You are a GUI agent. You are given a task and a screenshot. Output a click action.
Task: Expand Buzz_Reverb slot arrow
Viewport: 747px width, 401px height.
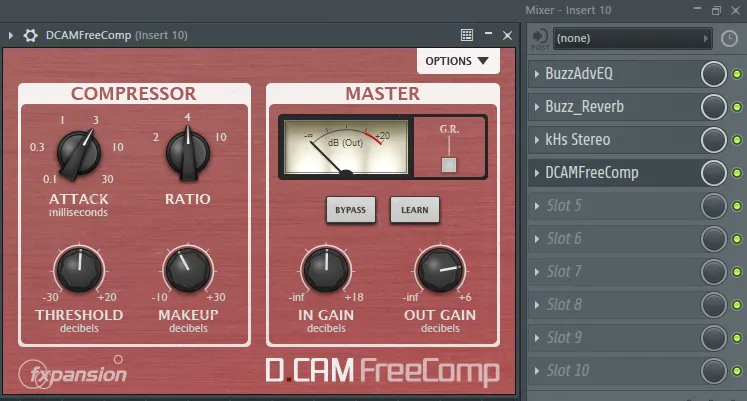[x=537, y=107]
